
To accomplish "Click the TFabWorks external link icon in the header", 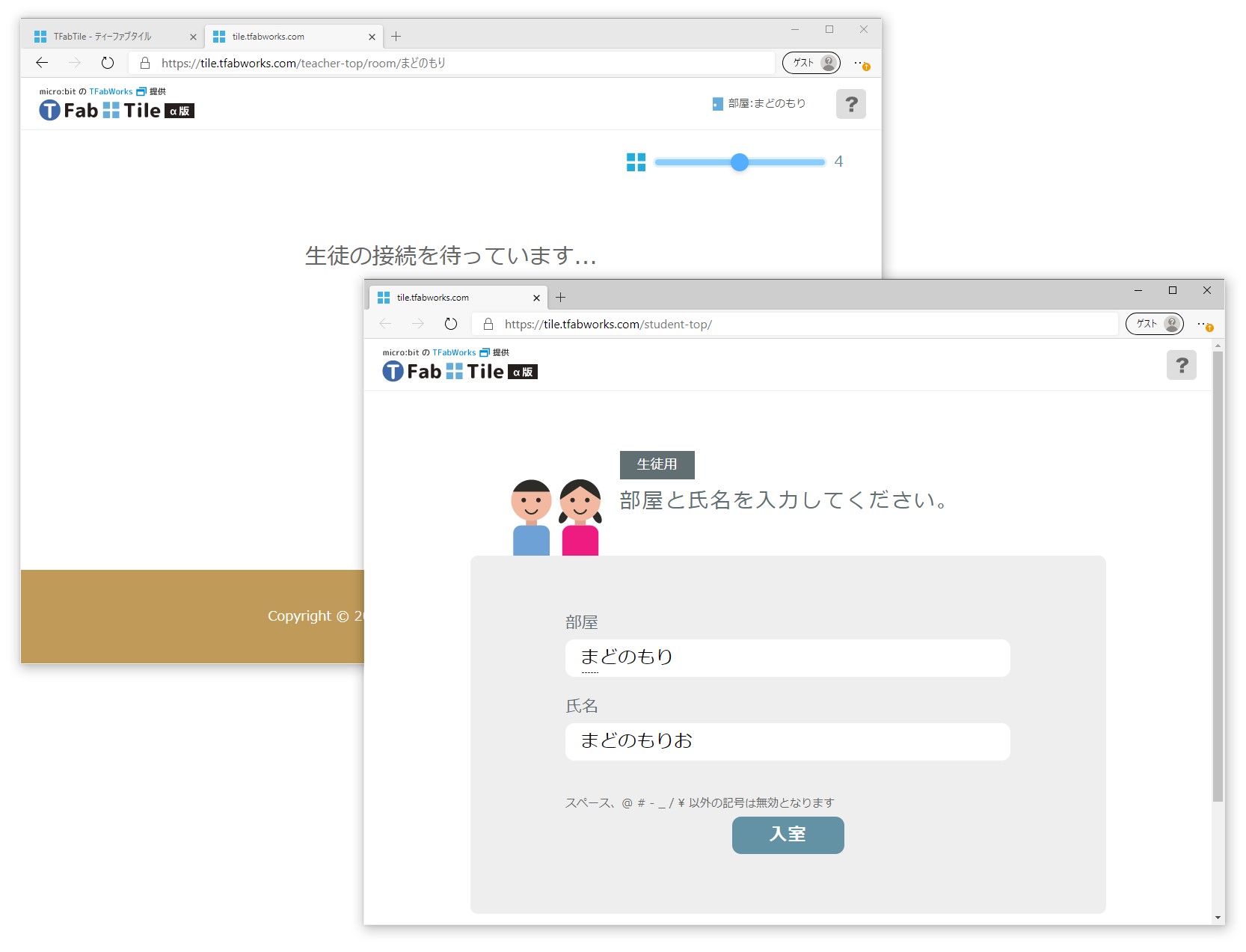I will [141, 91].
